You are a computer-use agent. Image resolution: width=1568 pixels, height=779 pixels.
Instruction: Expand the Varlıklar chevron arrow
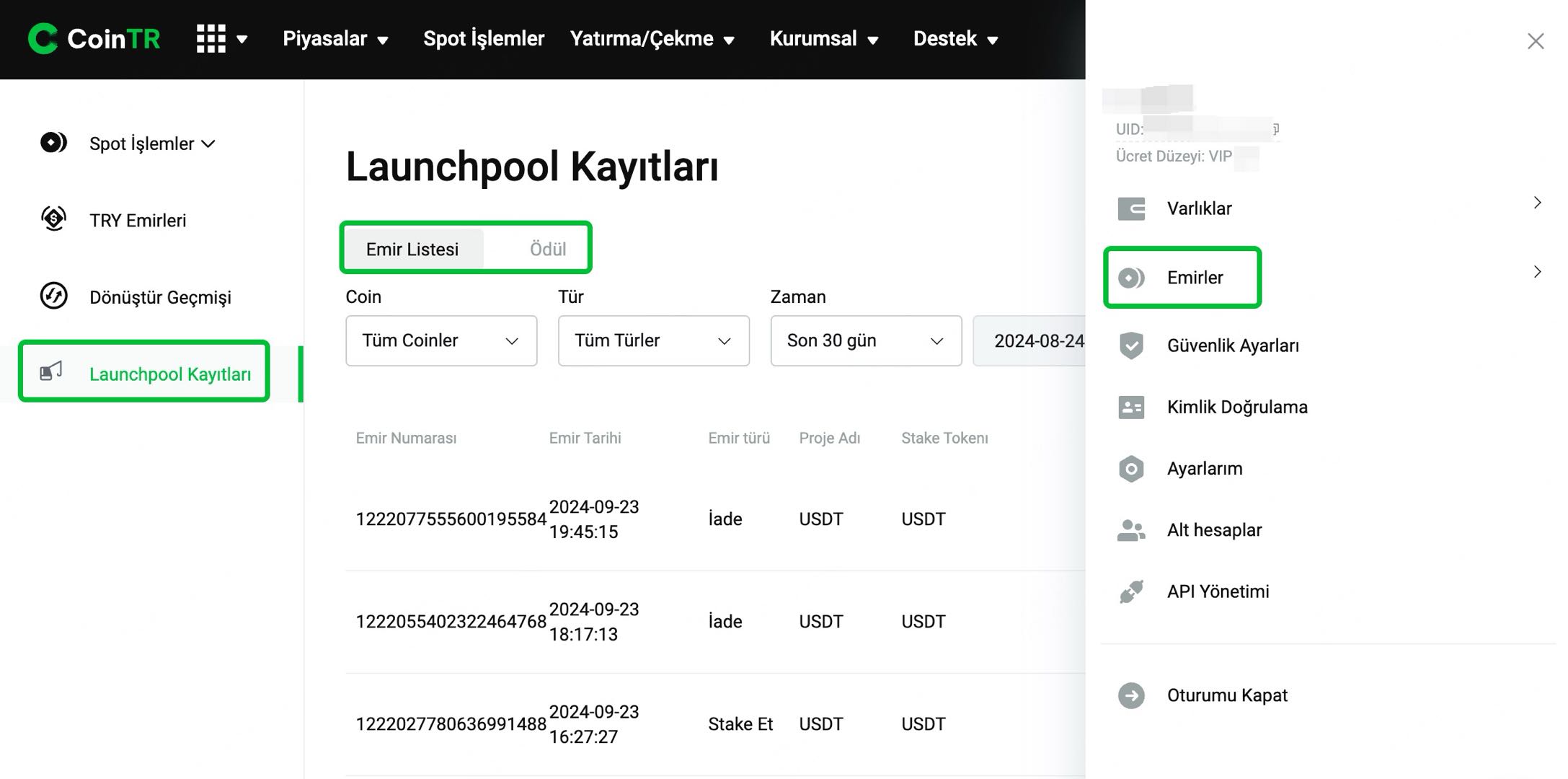[x=1537, y=203]
